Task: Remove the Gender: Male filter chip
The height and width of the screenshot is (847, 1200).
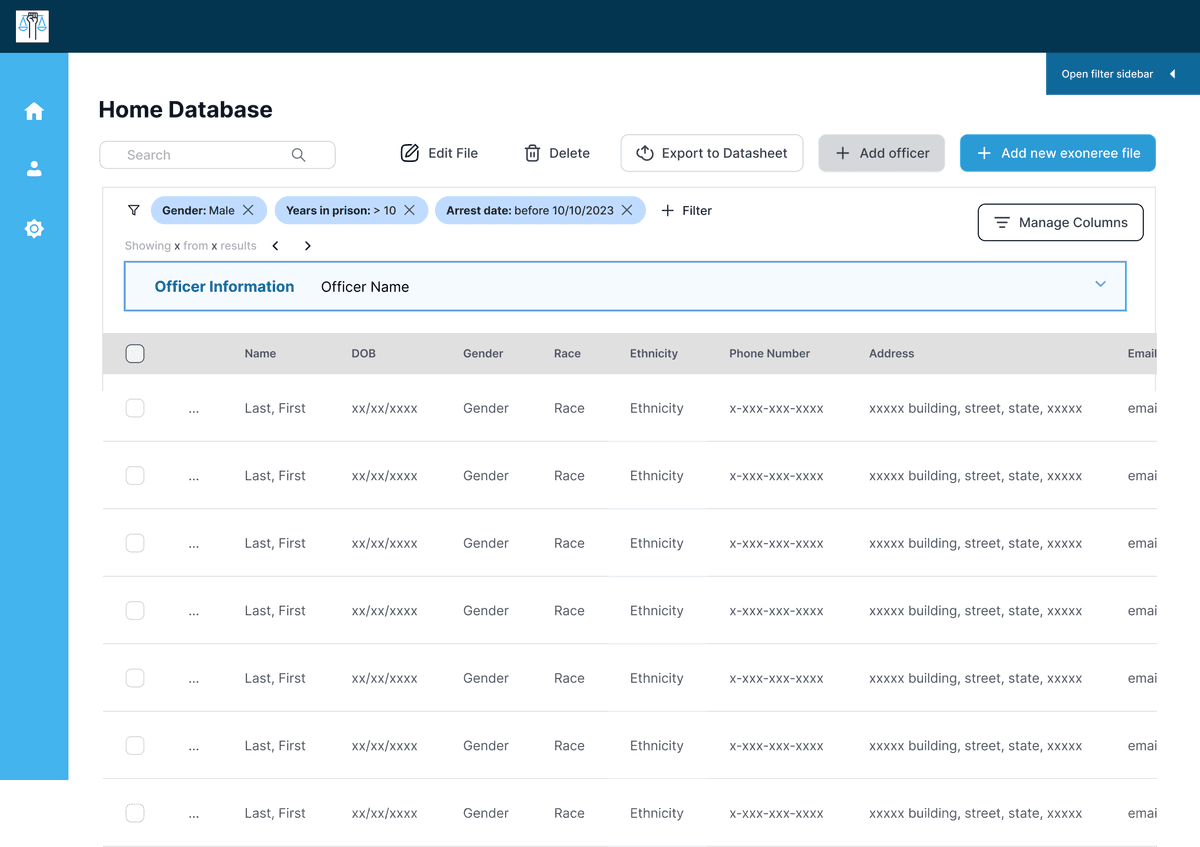Action: [248, 210]
